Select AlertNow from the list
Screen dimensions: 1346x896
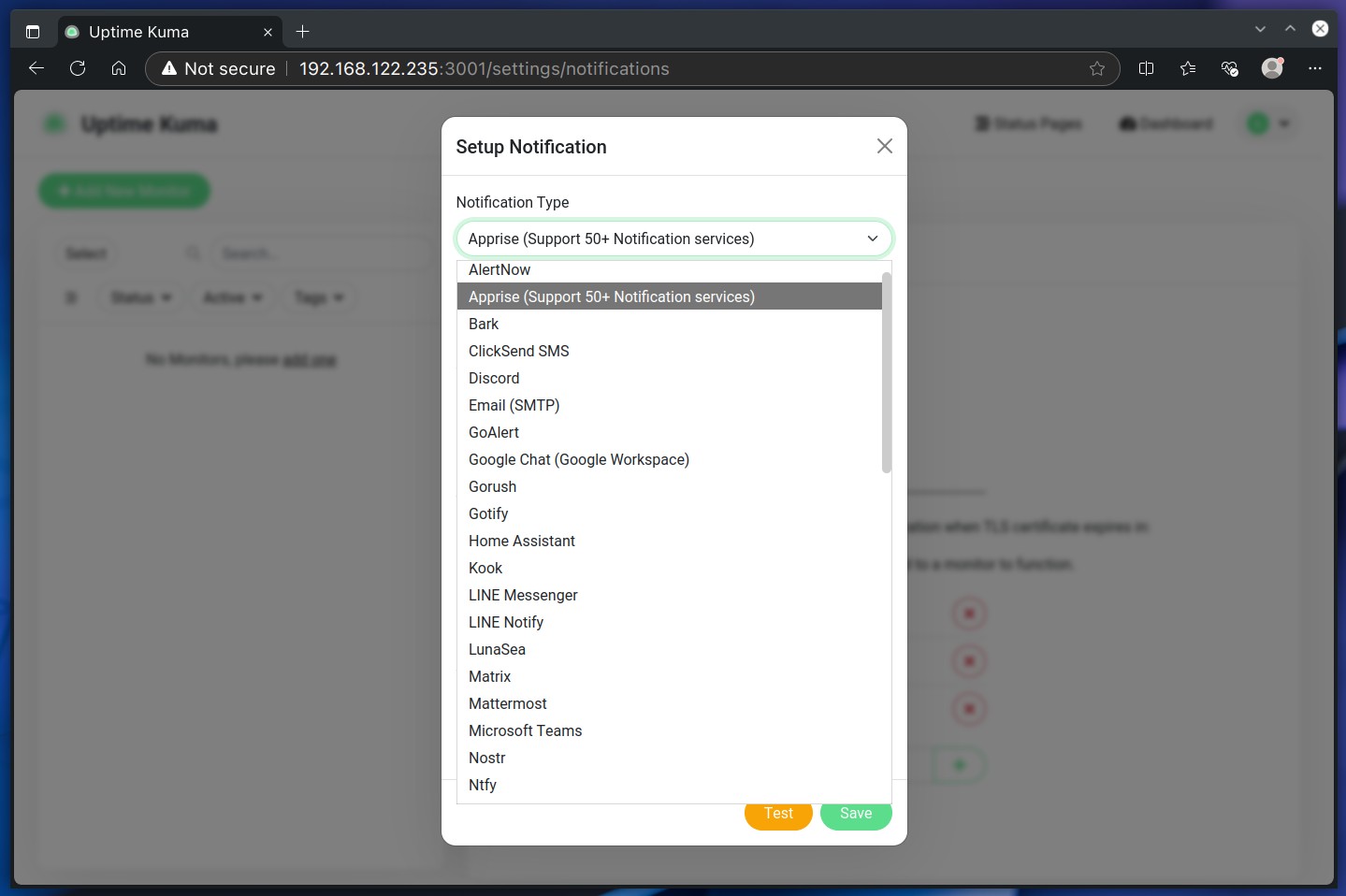click(x=670, y=269)
